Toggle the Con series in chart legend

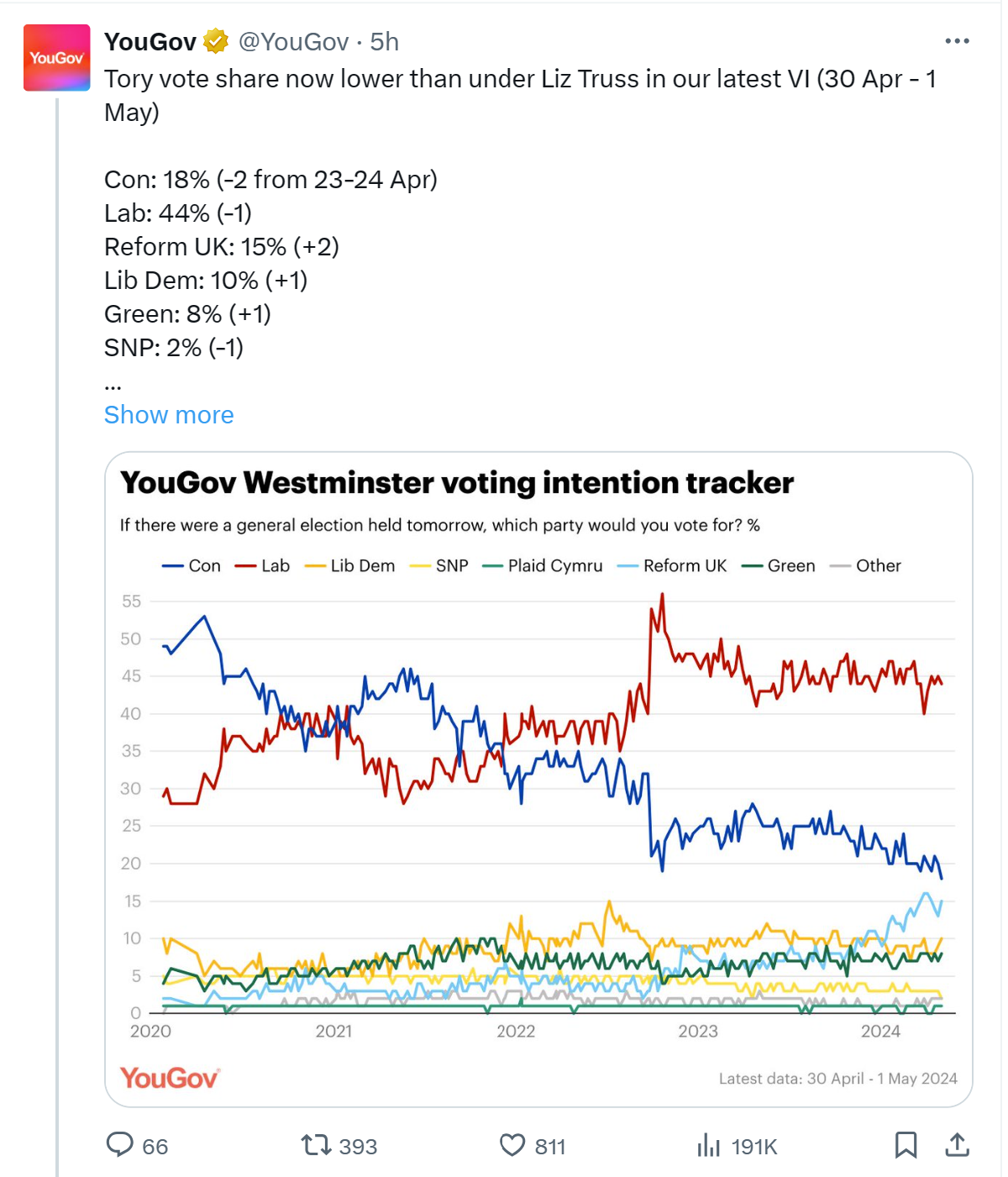[192, 566]
